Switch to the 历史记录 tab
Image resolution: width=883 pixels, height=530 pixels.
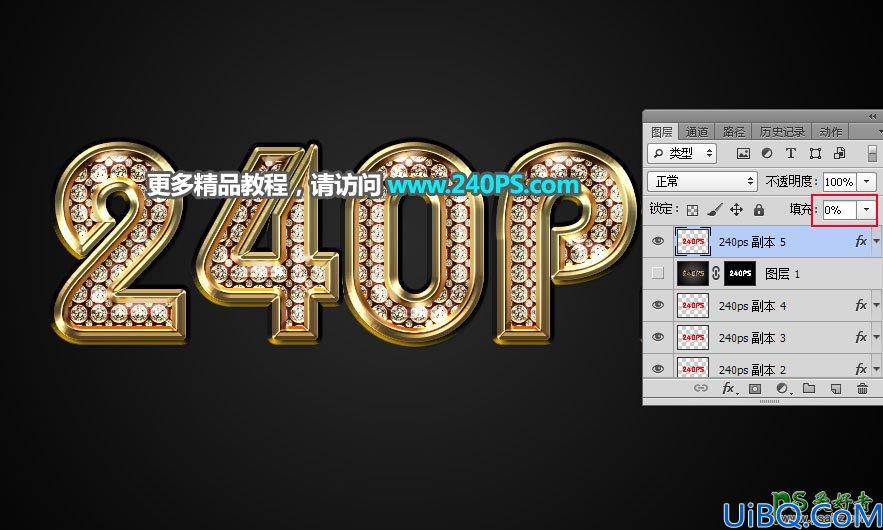[782, 132]
